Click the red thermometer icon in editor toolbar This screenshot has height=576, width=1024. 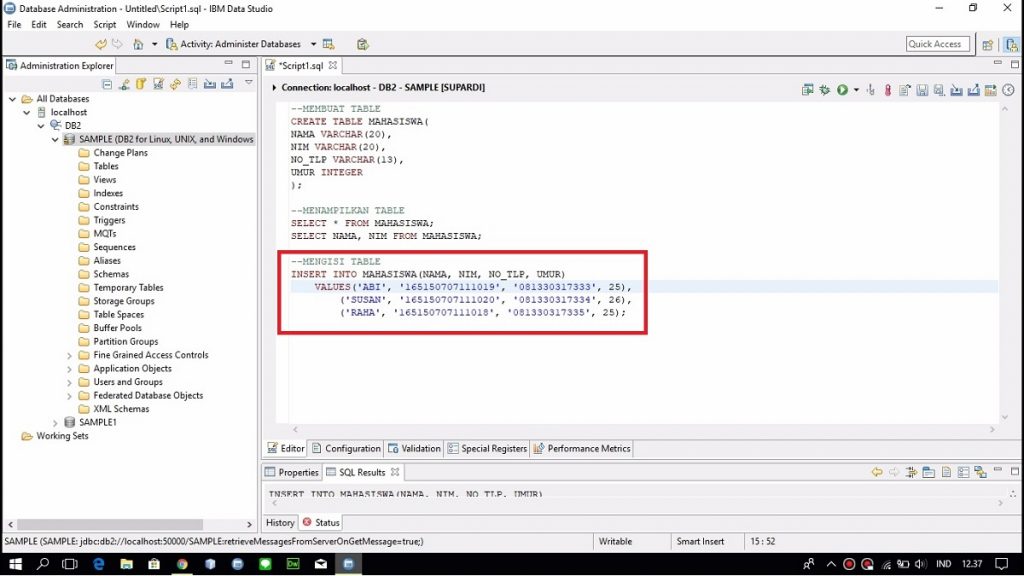[x=887, y=90]
